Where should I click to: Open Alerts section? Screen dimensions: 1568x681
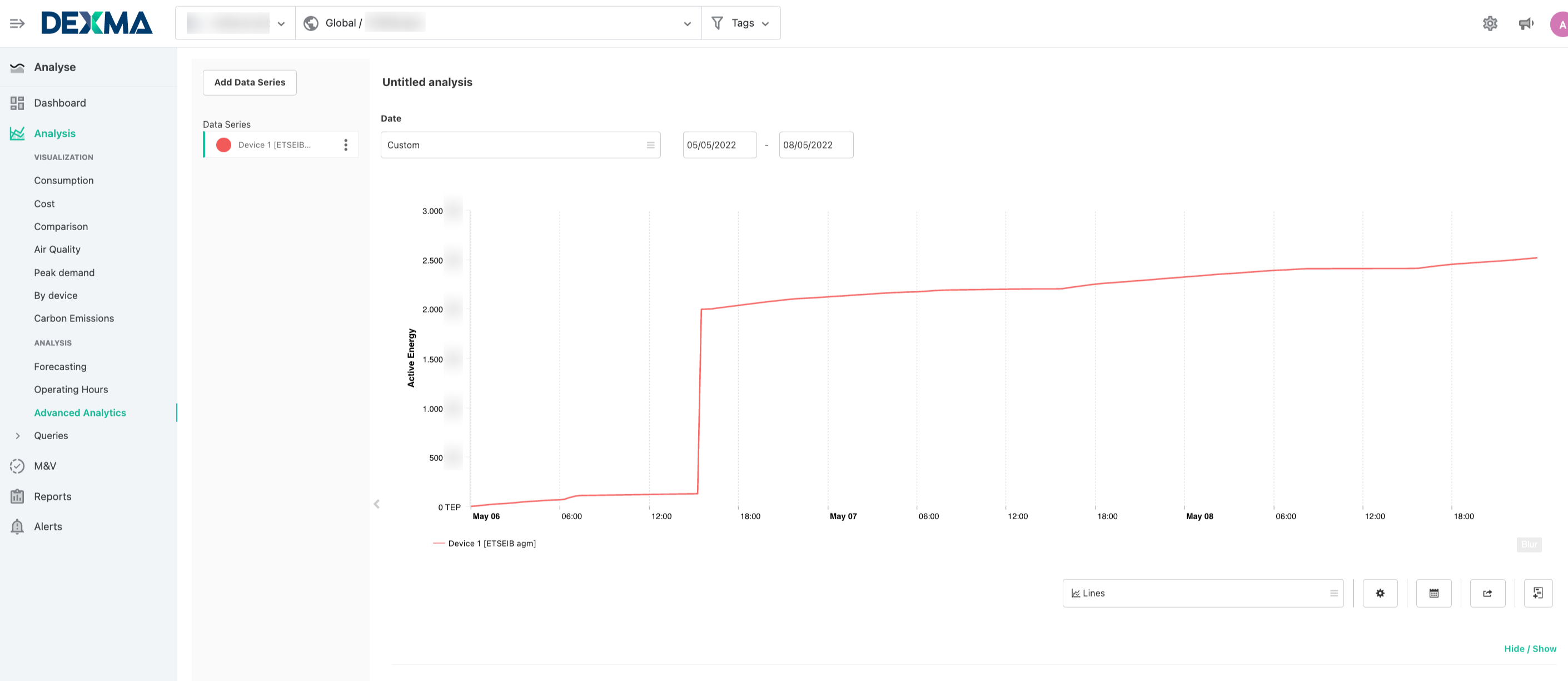coord(48,526)
